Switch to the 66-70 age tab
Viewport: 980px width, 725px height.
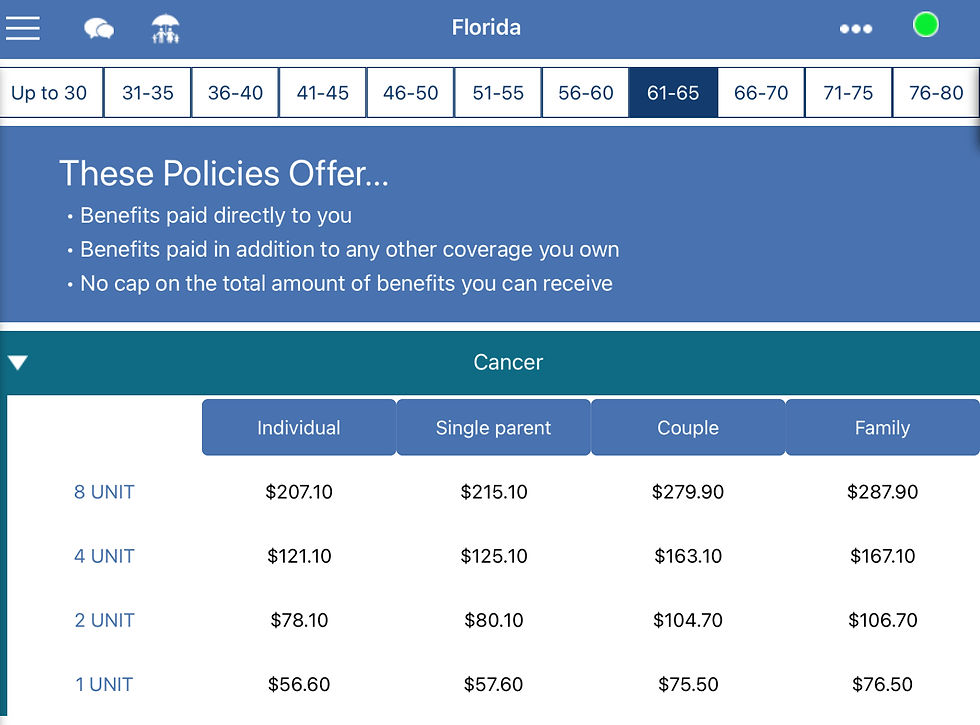(761, 93)
